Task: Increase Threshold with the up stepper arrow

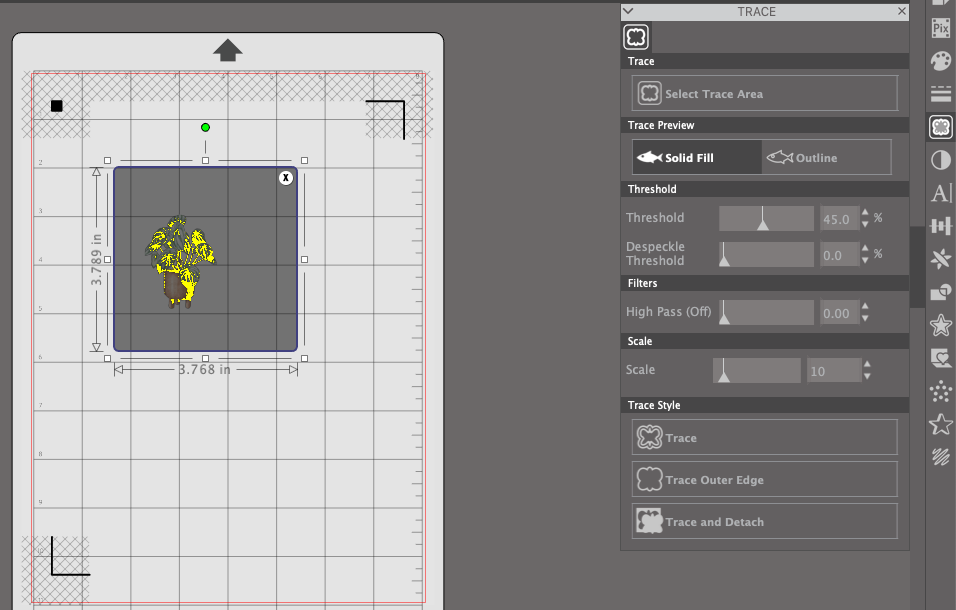Action: (865, 213)
